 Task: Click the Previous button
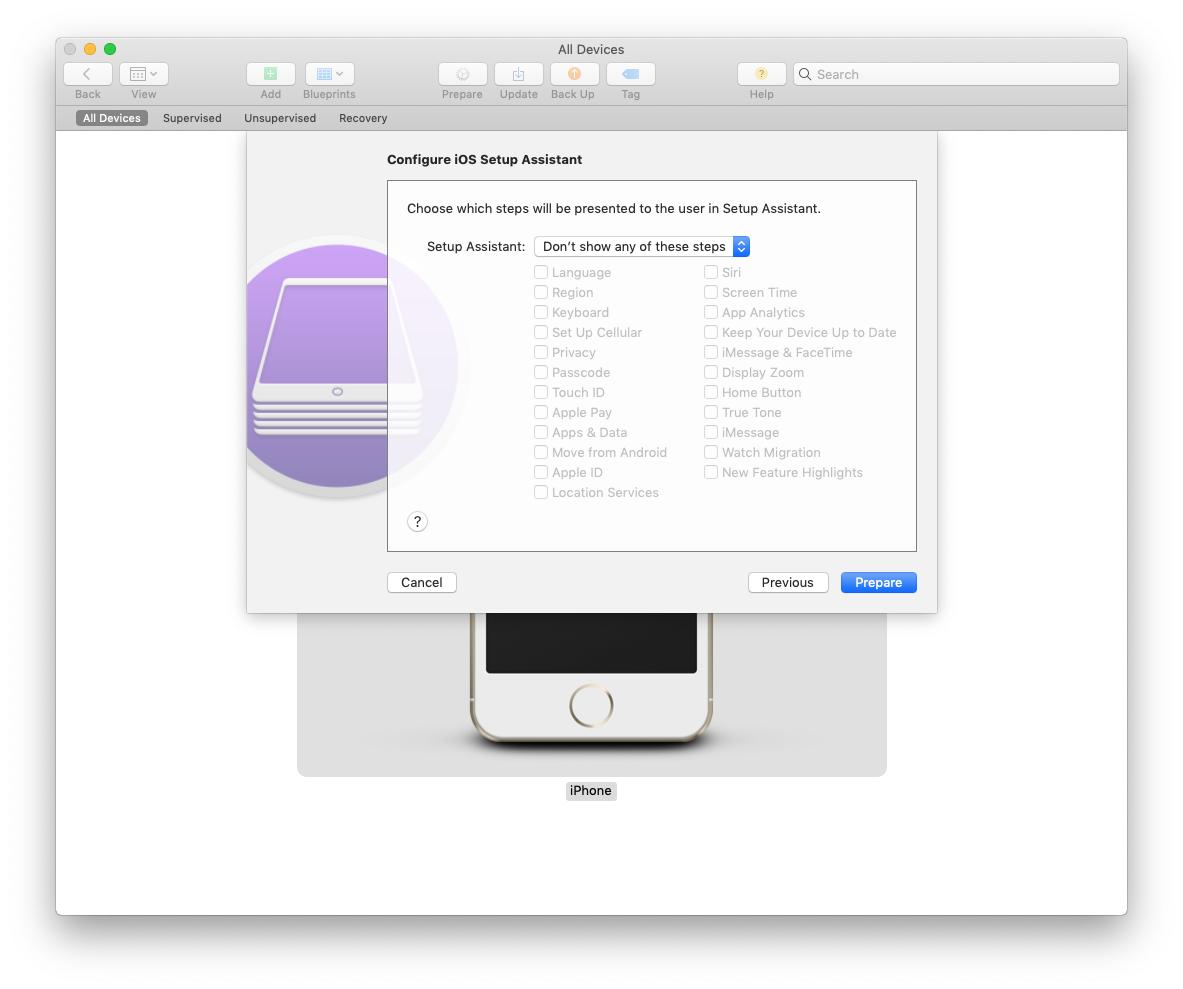pyautogui.click(x=788, y=582)
